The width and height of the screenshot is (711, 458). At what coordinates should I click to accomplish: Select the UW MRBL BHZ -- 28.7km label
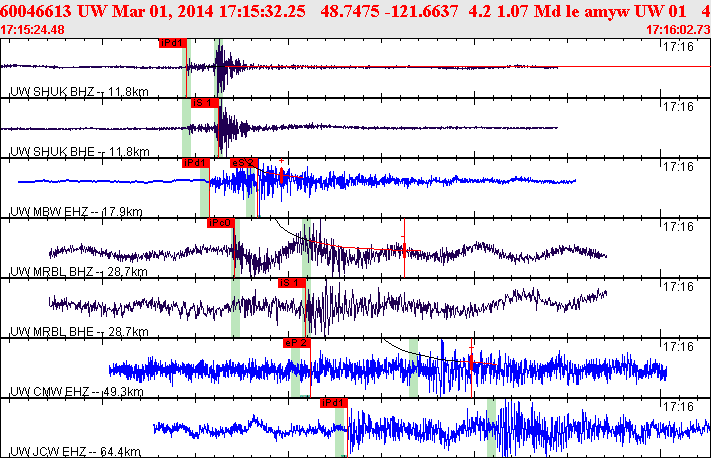(79, 272)
